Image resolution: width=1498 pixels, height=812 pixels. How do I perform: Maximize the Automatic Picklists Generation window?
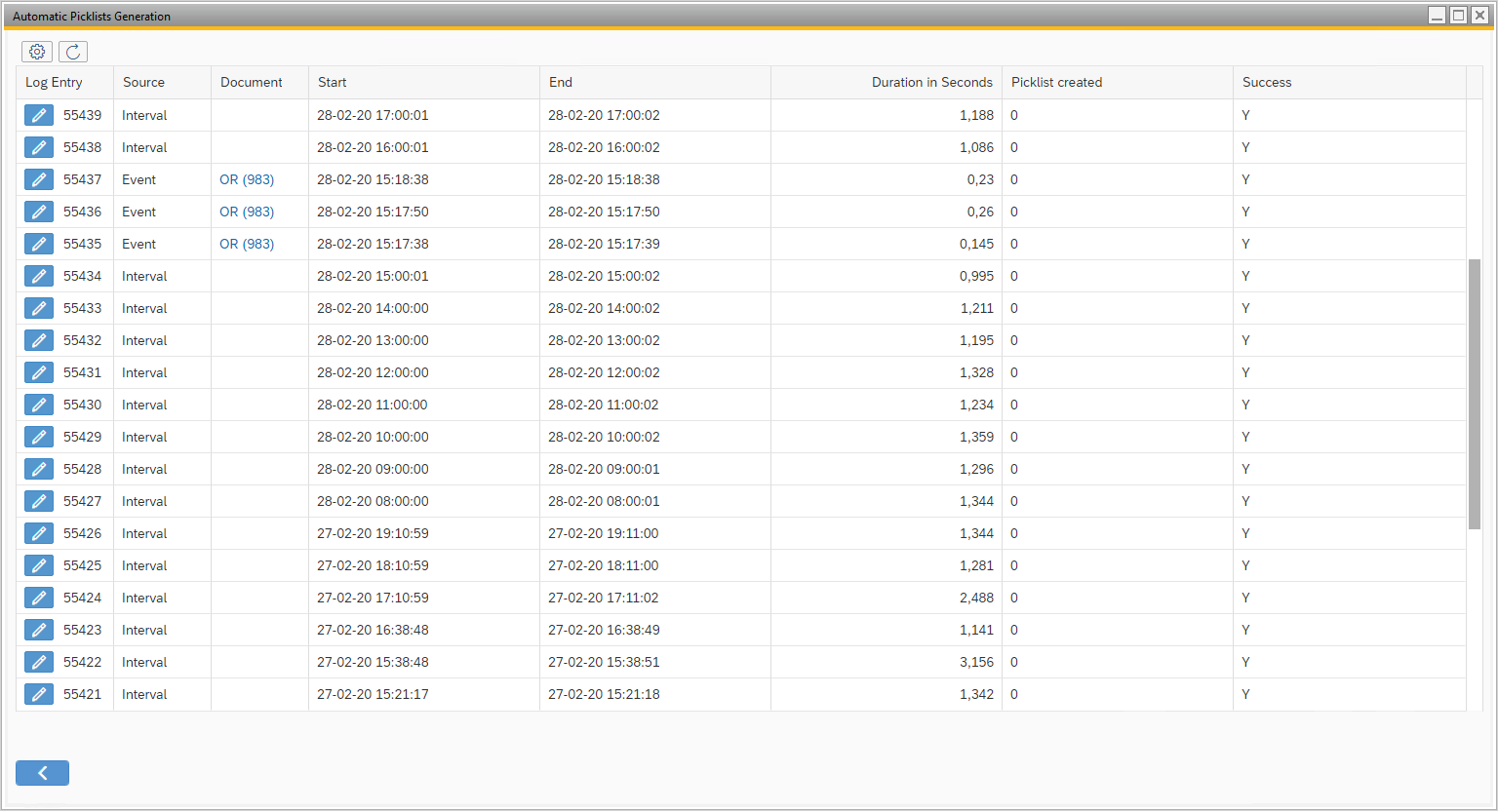(1458, 15)
